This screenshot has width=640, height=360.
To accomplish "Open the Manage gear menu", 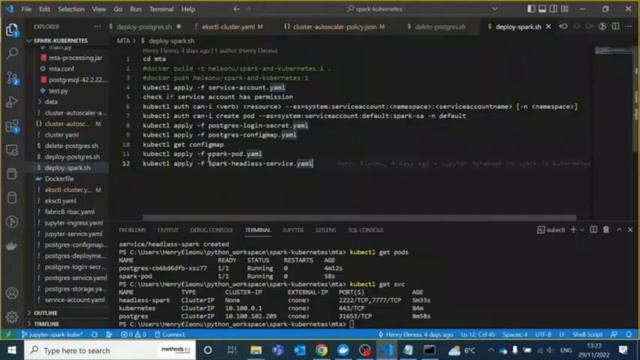I will [12, 317].
